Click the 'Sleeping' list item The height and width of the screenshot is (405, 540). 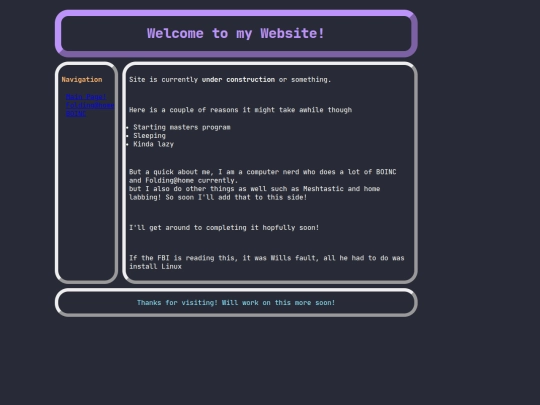pos(149,136)
